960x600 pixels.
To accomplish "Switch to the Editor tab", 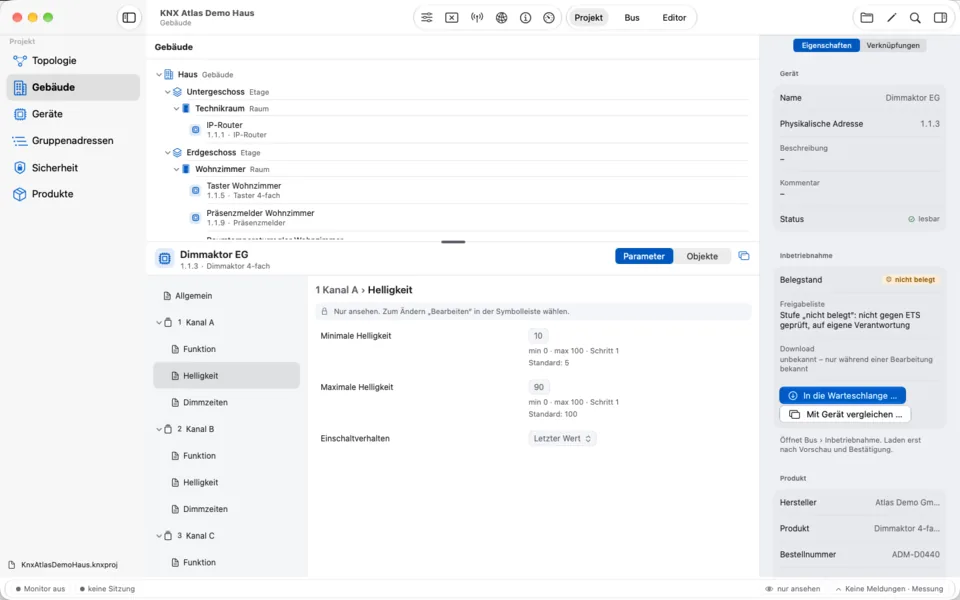I will click(674, 18).
